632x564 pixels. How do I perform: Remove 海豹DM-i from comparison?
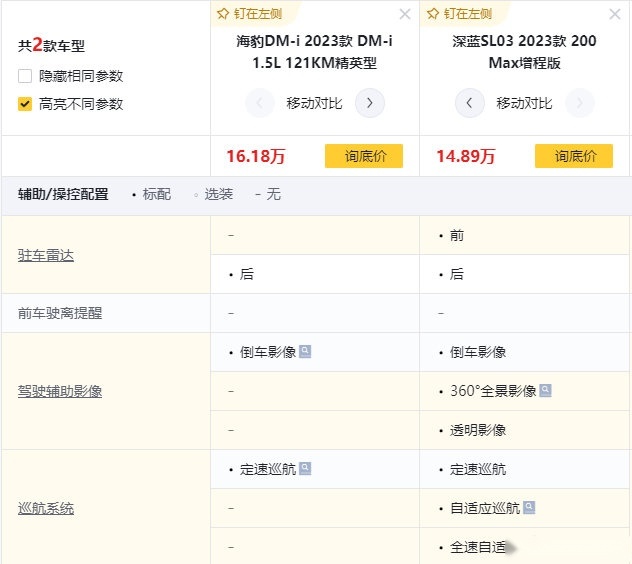pyautogui.click(x=405, y=14)
